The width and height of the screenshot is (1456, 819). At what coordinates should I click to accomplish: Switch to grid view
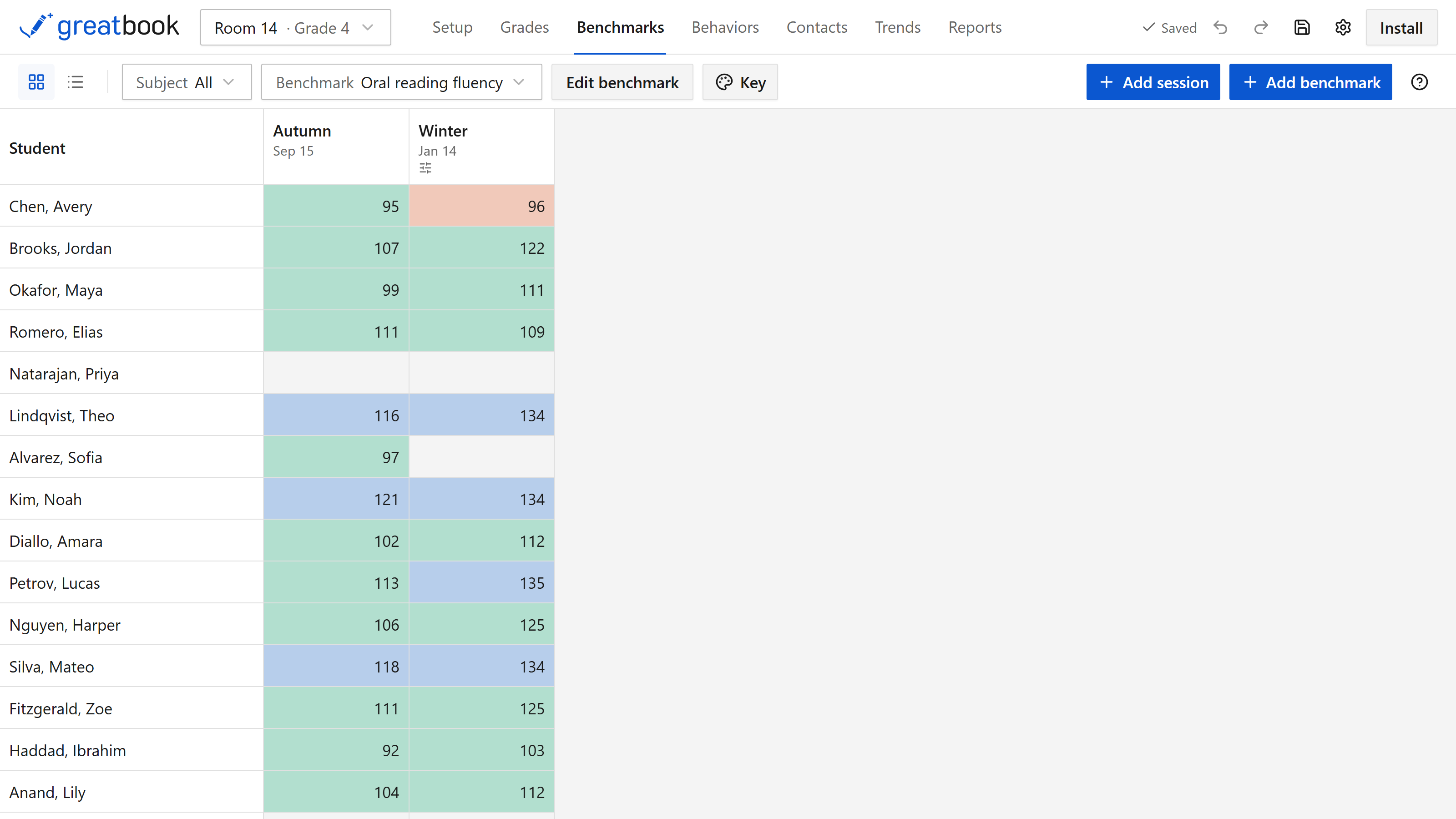tap(36, 82)
